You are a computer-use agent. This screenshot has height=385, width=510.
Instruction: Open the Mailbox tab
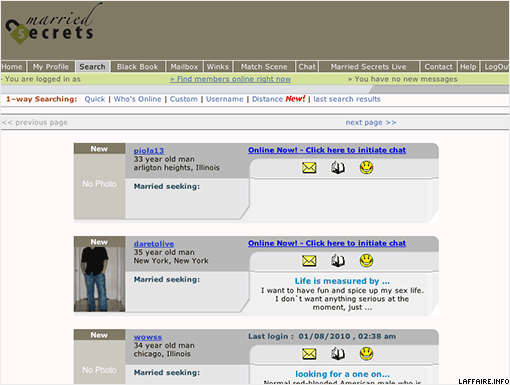pyautogui.click(x=184, y=67)
